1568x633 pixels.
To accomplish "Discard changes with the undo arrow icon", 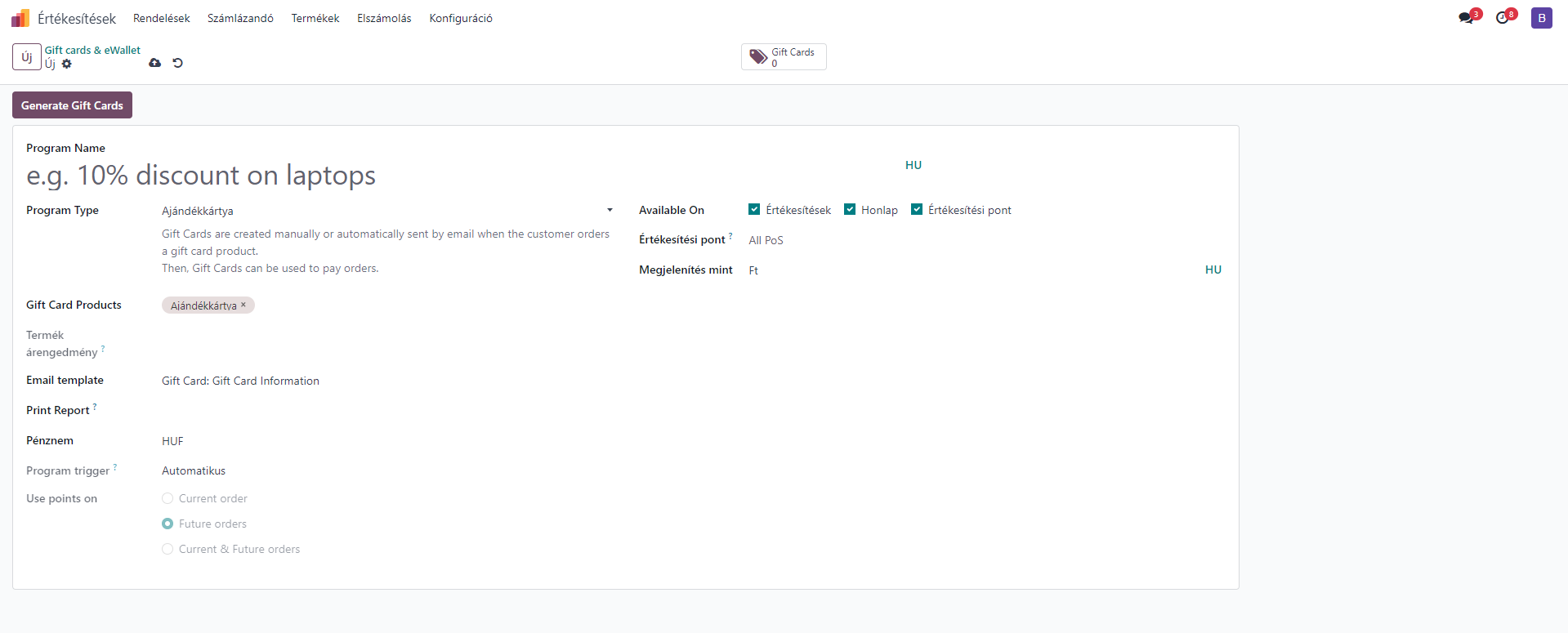I will point(177,63).
